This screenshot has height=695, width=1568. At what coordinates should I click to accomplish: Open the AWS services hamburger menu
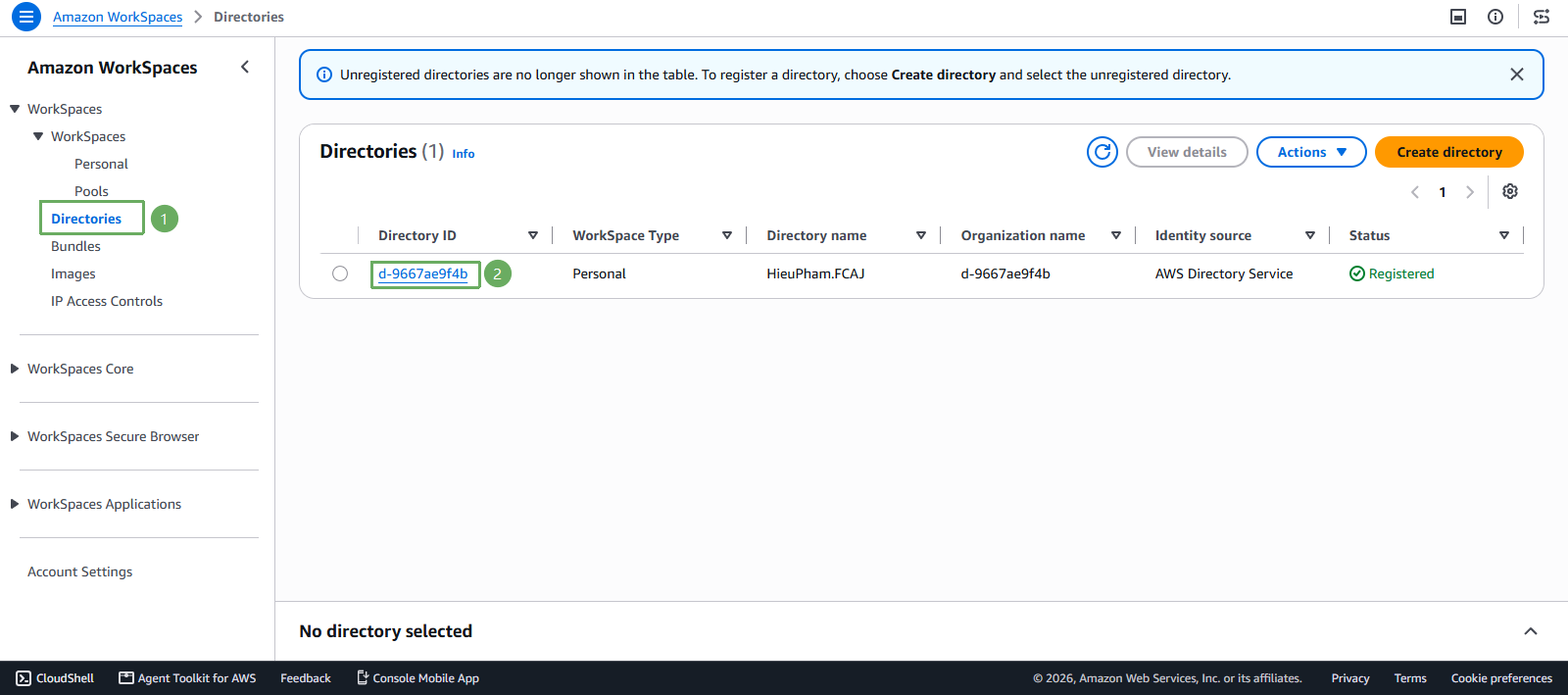click(26, 17)
